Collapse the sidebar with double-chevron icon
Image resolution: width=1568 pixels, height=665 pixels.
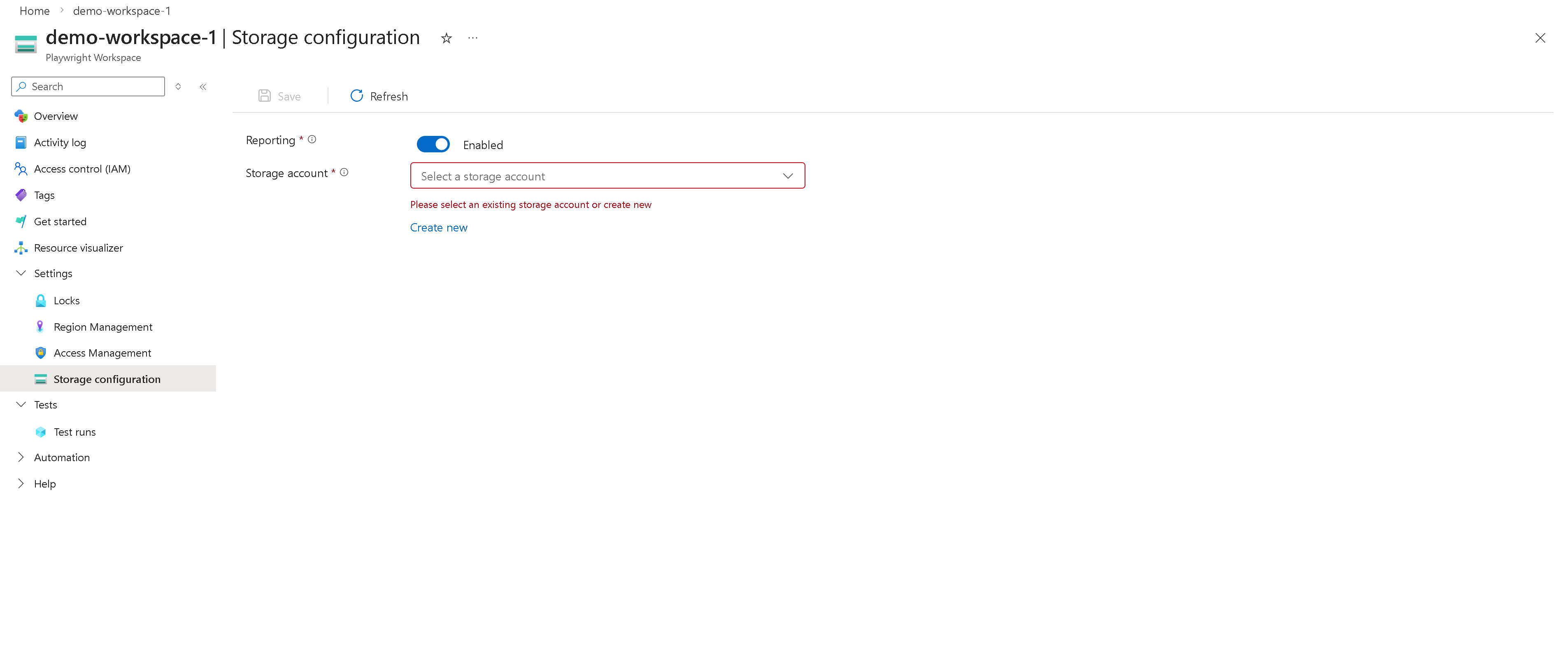click(x=203, y=86)
